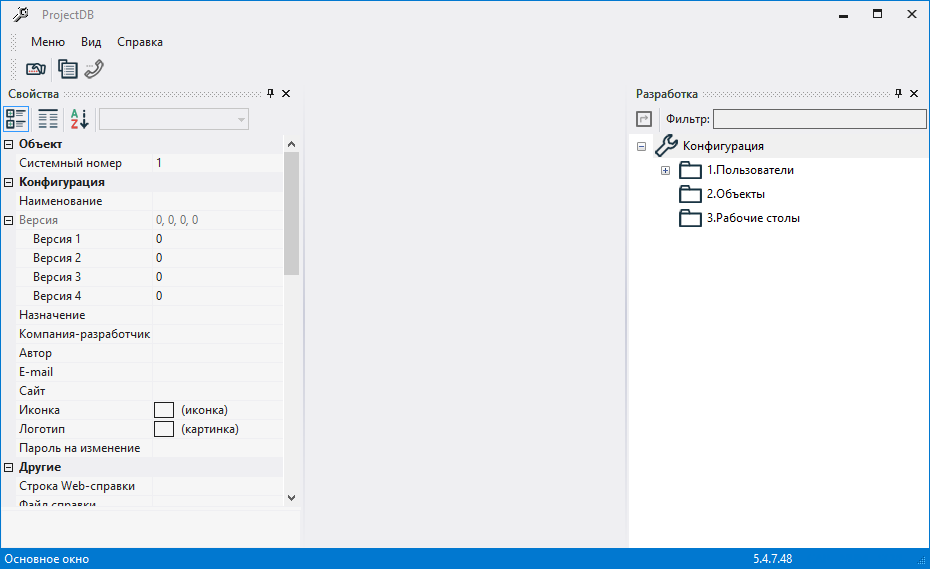The width and height of the screenshot is (930, 569).
Task: Click the Иконка image swatch box
Action: tap(164, 410)
